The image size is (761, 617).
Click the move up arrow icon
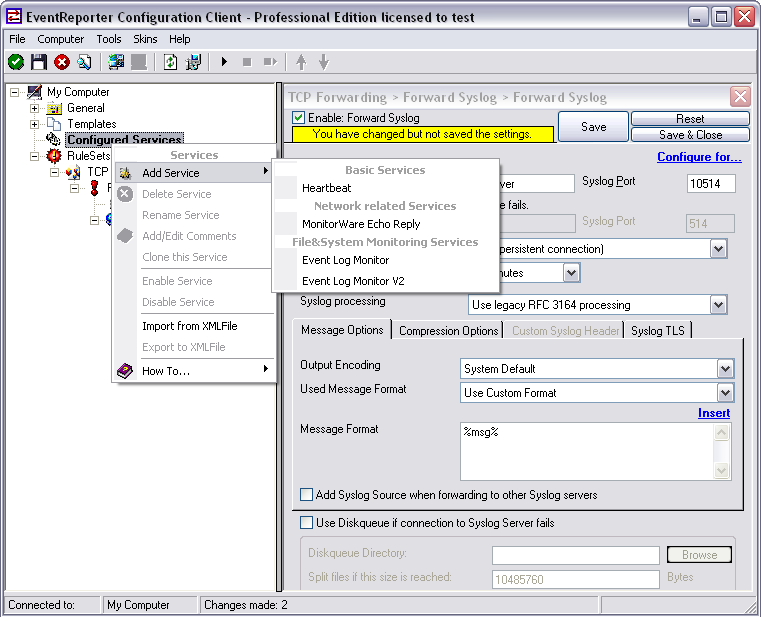click(x=301, y=62)
